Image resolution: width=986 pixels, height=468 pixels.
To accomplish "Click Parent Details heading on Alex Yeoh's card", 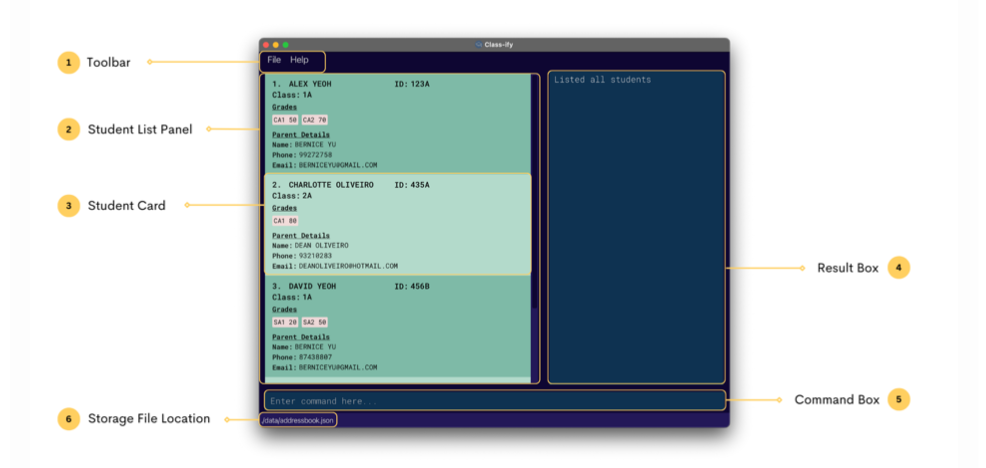I will (x=301, y=135).
